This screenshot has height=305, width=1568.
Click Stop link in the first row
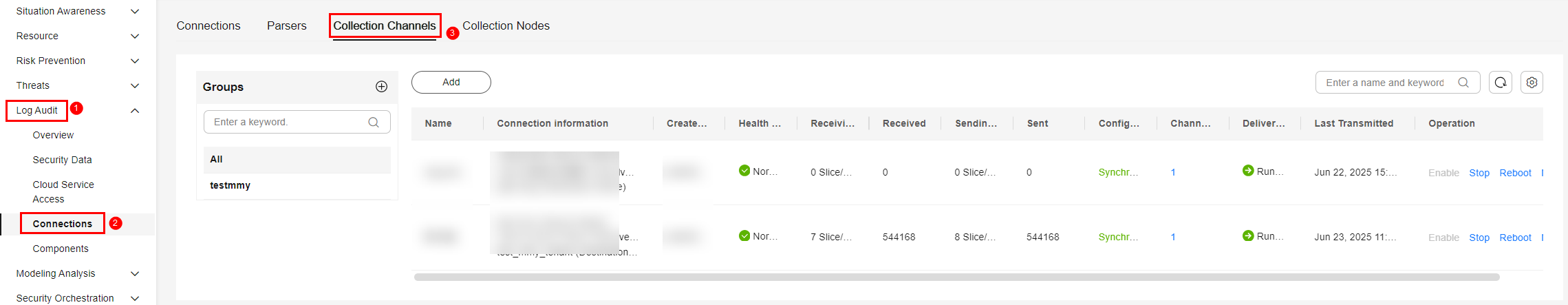point(1479,173)
